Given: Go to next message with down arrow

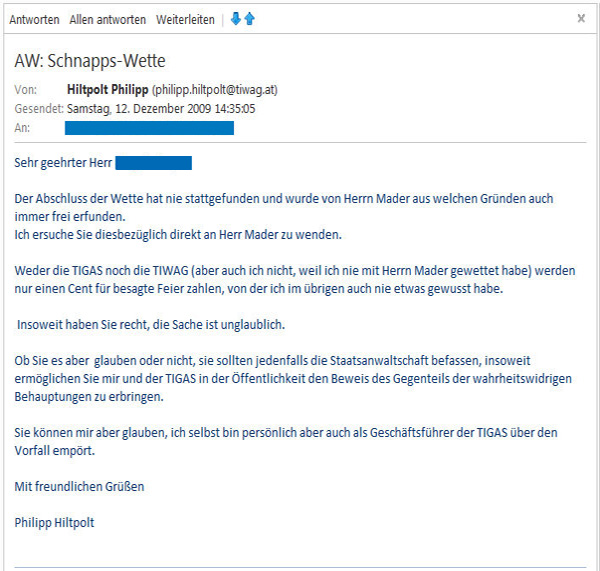Looking at the screenshot, I should tap(236, 18).
